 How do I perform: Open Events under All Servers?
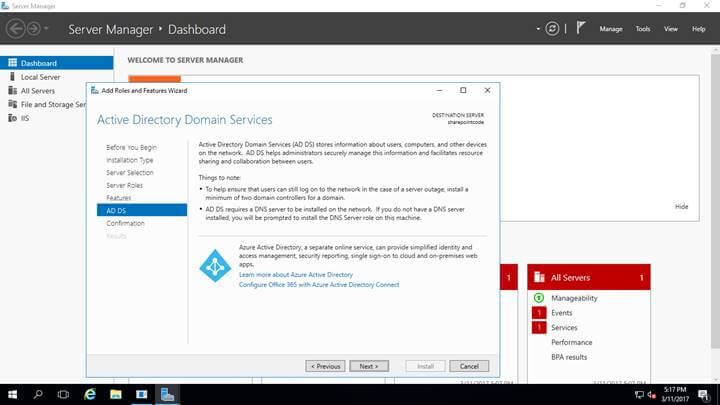coord(562,313)
